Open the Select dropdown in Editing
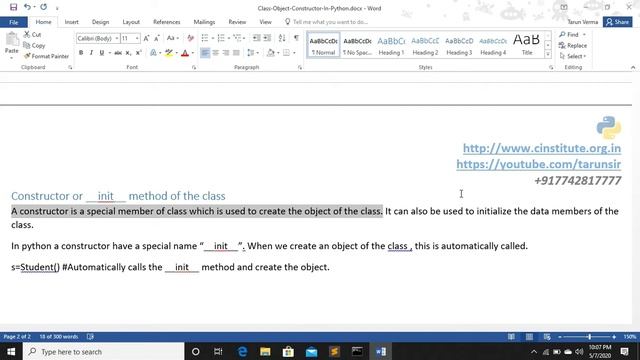This screenshot has width=640, height=360. tap(573, 56)
